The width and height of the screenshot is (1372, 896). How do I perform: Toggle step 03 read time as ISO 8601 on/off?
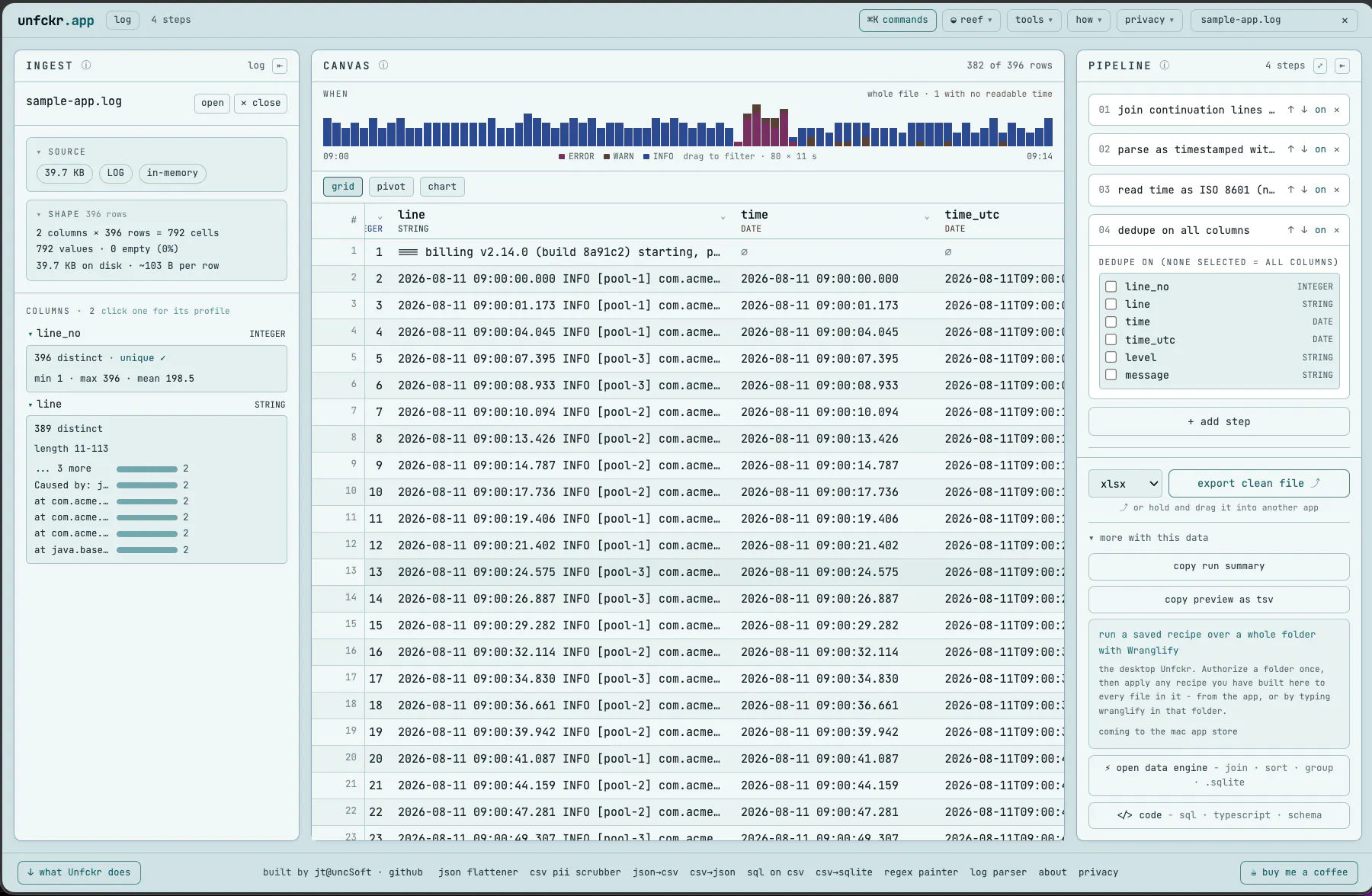click(x=1320, y=190)
